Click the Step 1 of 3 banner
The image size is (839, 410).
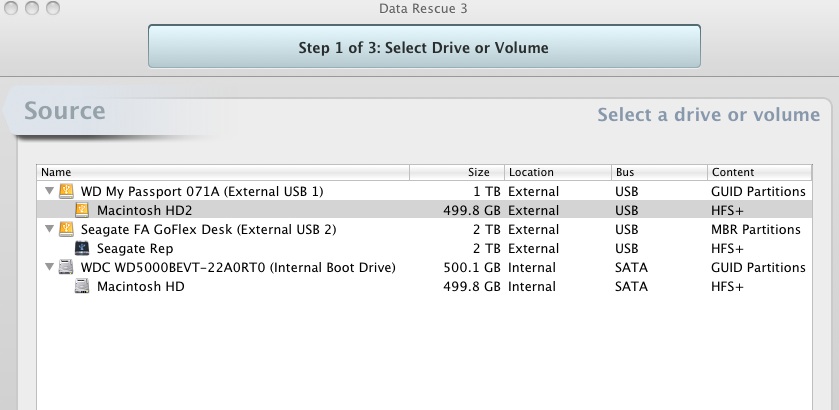click(x=424, y=47)
